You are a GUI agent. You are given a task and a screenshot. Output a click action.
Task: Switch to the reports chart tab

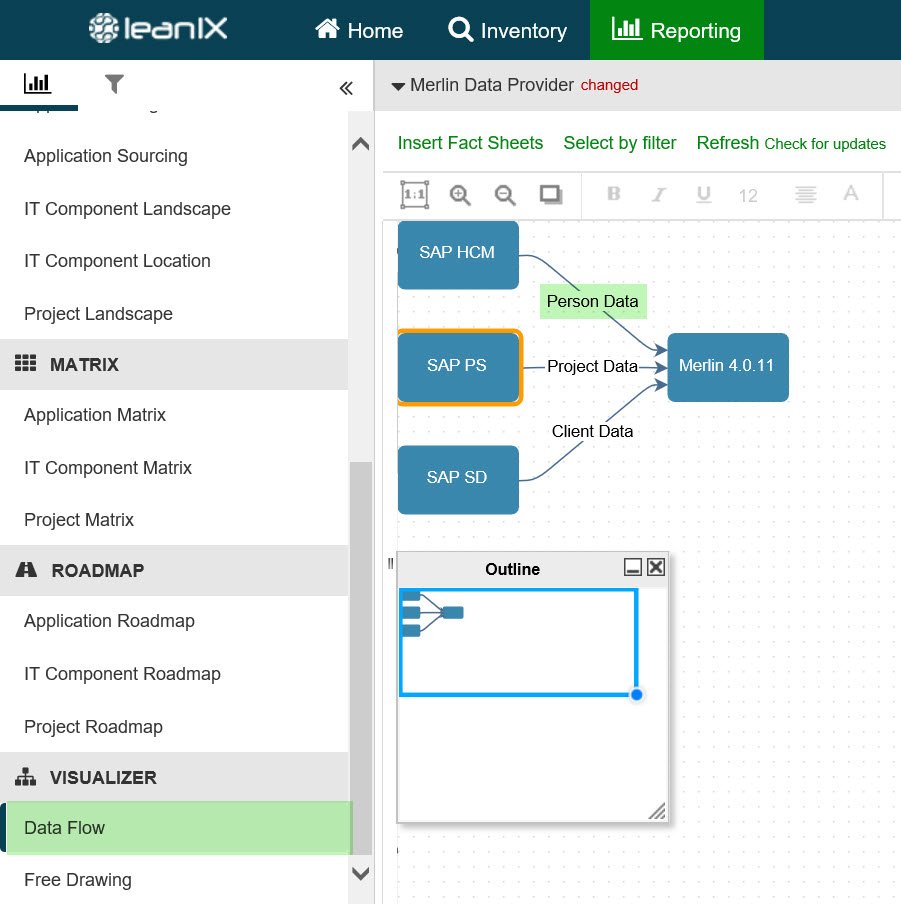[x=37, y=84]
